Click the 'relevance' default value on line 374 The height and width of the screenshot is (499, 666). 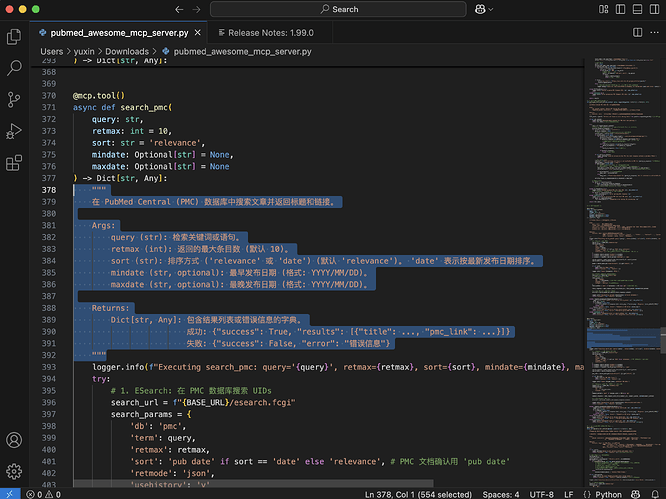pyautogui.click(x=175, y=143)
